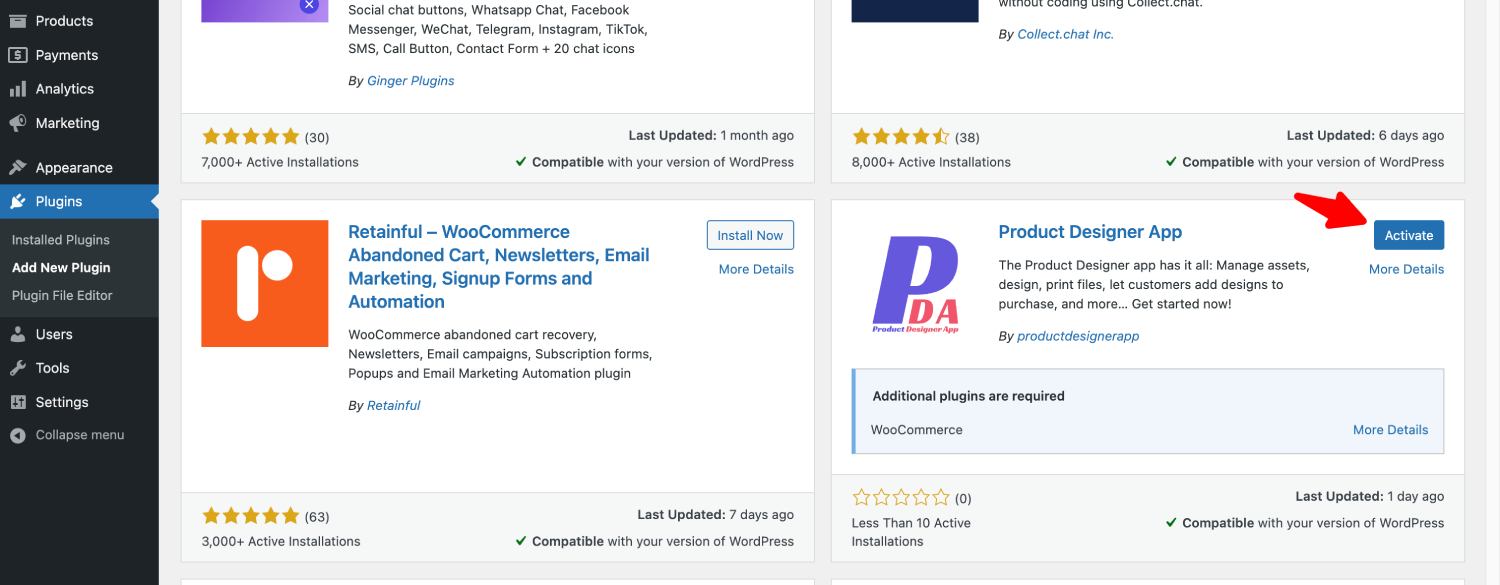Click 'Last Updated: 1 day ago' text
Screen dimensions: 1500x585
(1370, 496)
